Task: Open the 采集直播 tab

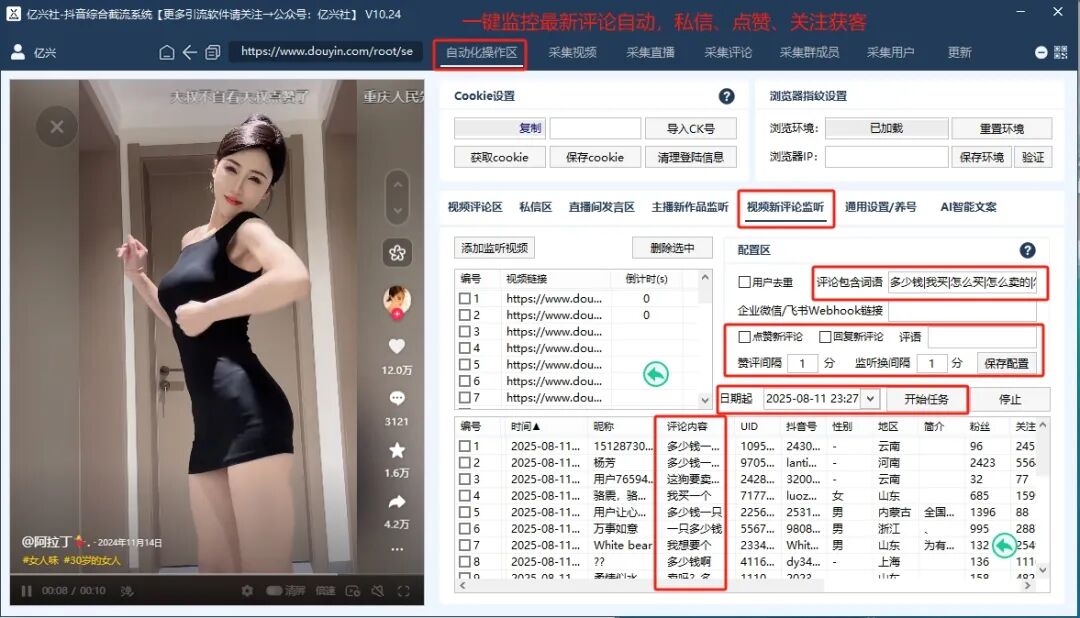Action: 650,52
